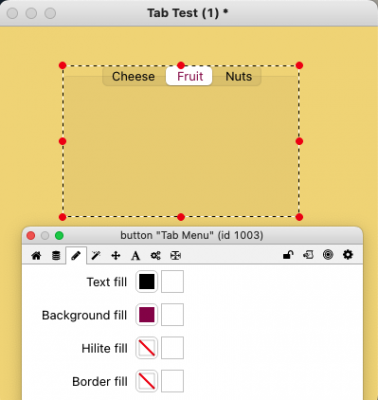Click the edit script icon
The width and height of the screenshot is (378, 400).
(x=308, y=255)
